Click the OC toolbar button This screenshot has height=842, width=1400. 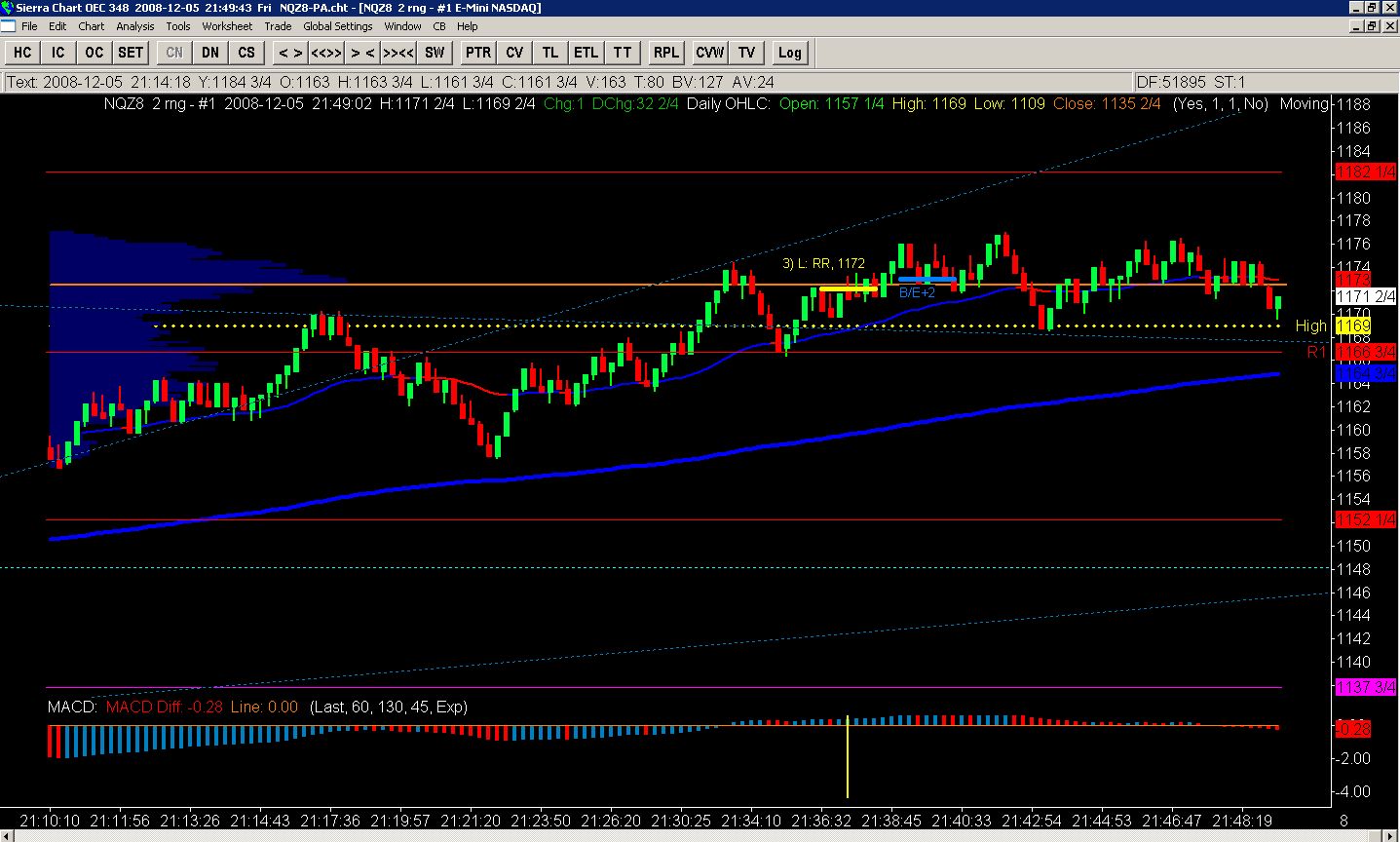tap(94, 53)
